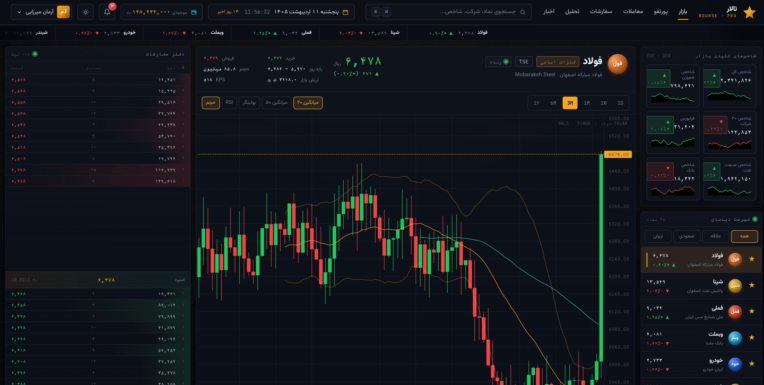
Task: Open the تحلیل analysis tab
Action: 572,12
